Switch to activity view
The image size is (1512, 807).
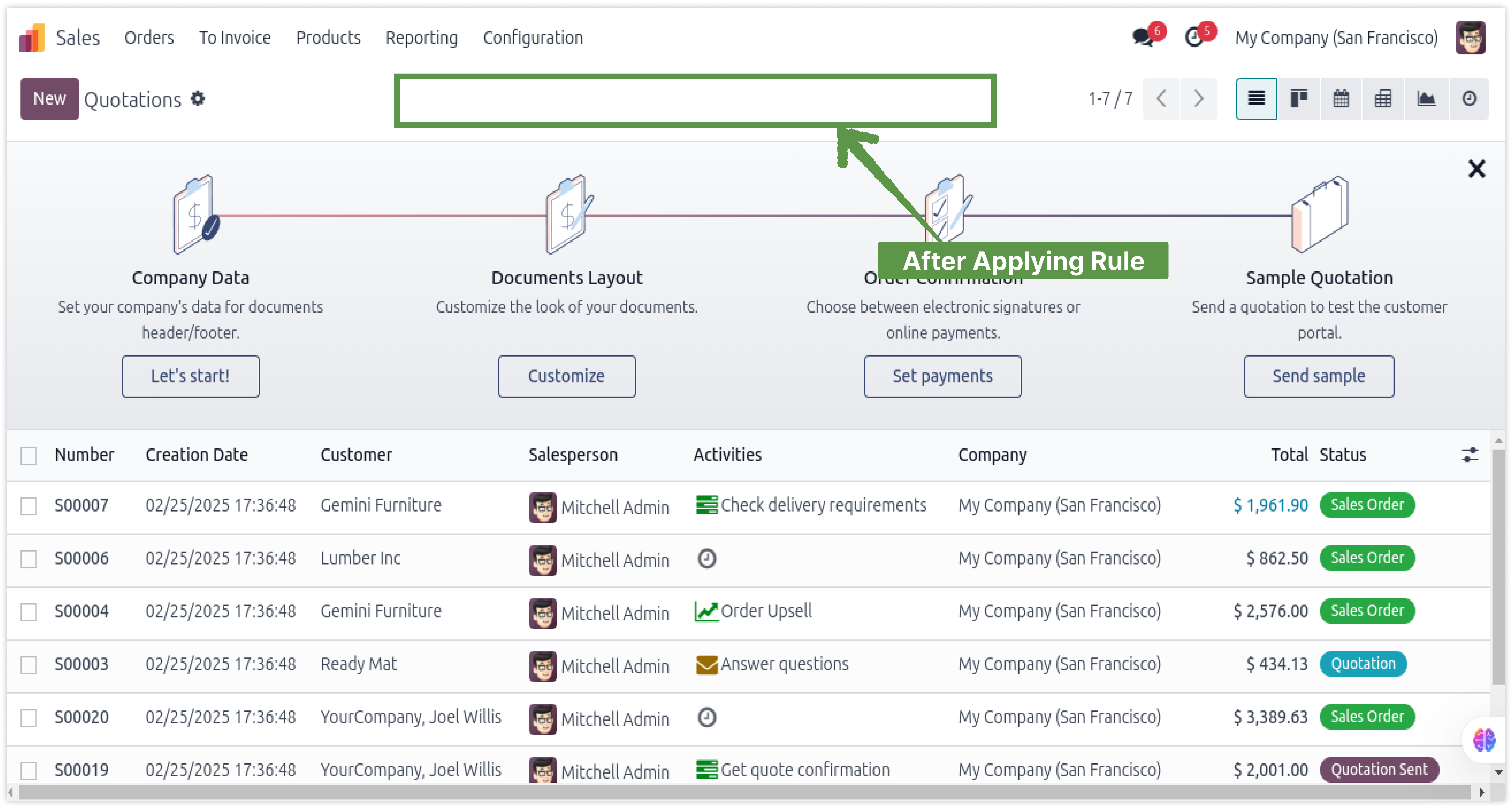pyautogui.click(x=1469, y=99)
